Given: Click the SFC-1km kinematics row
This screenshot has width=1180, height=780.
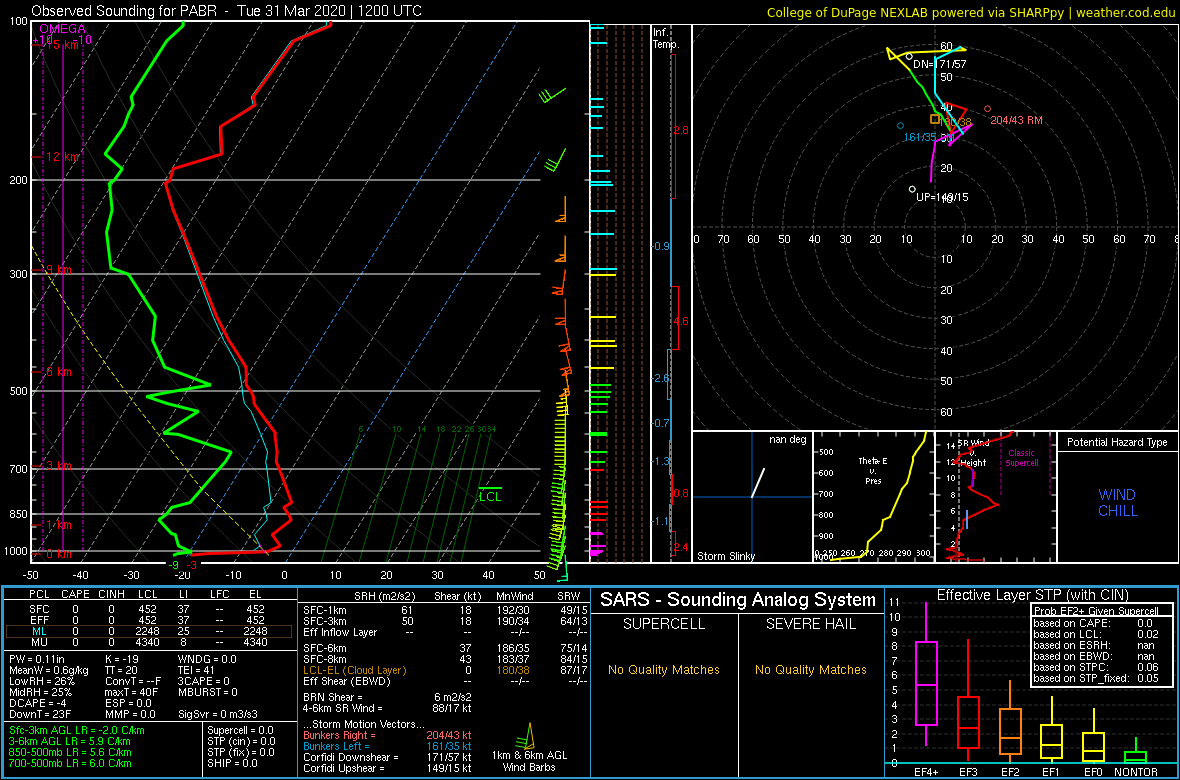Looking at the screenshot, I should point(444,610).
